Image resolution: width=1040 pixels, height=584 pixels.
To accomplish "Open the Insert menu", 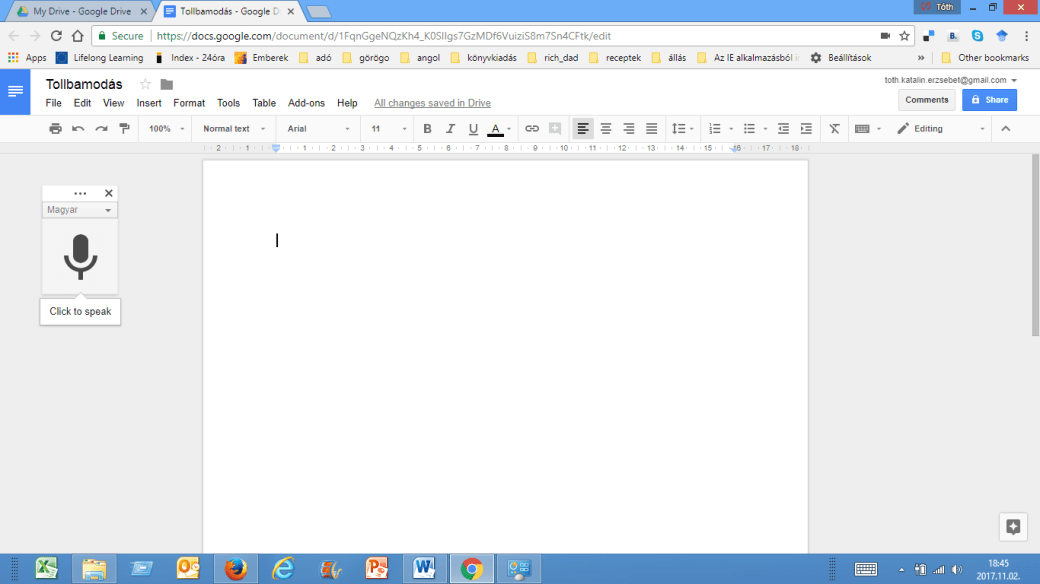I will [x=149, y=103].
